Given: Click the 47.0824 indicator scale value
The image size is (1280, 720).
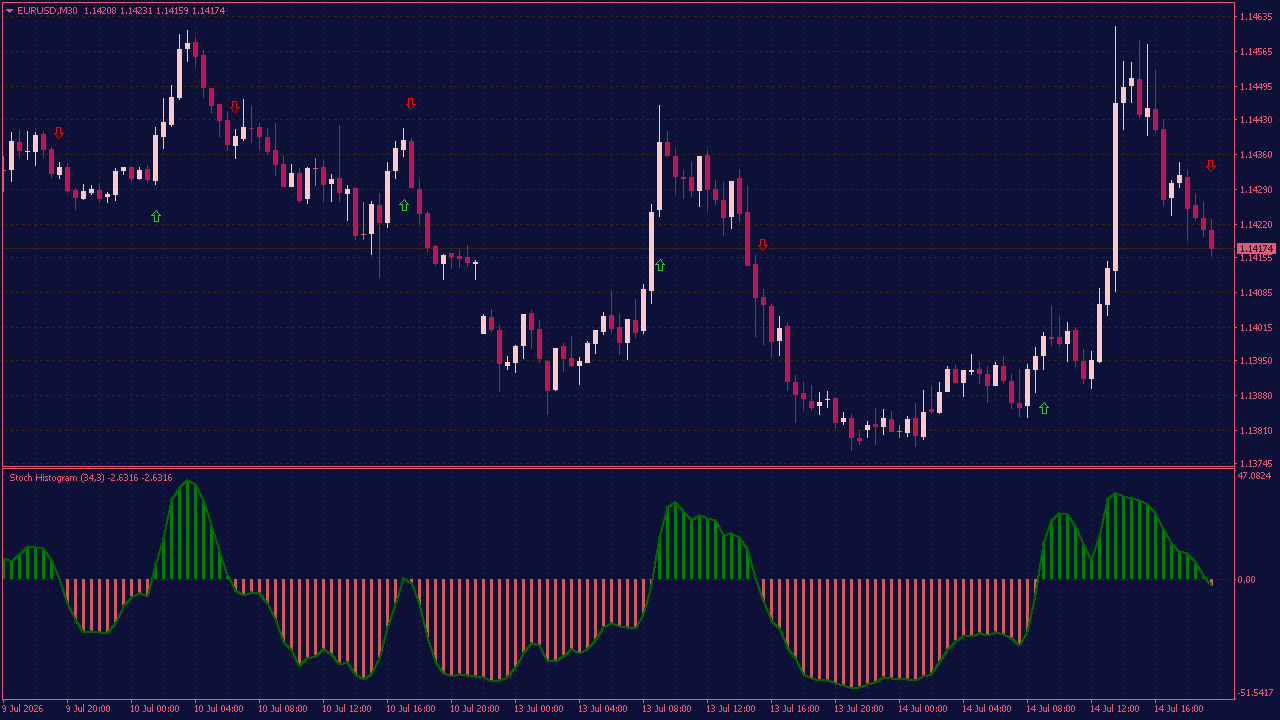Looking at the screenshot, I should pyautogui.click(x=1254, y=476).
